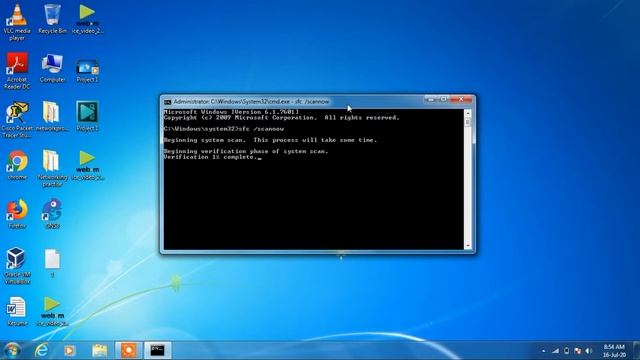Launch the Firefox desktop shortcut

tap(17, 213)
